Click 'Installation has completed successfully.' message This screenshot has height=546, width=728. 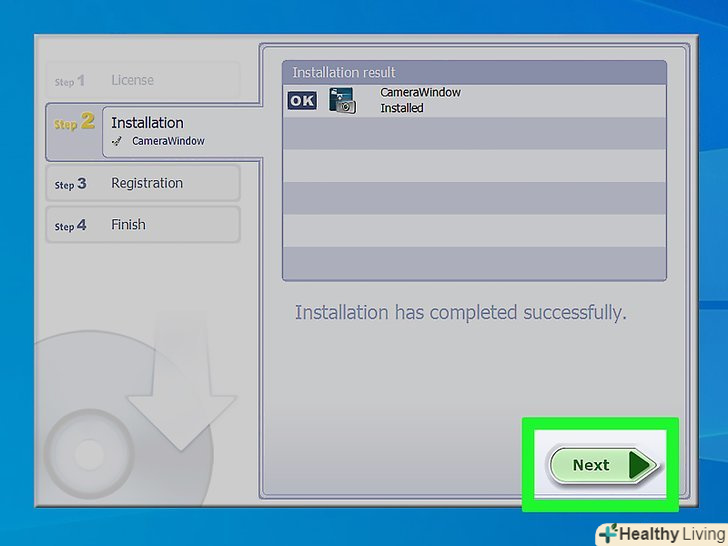point(461,312)
